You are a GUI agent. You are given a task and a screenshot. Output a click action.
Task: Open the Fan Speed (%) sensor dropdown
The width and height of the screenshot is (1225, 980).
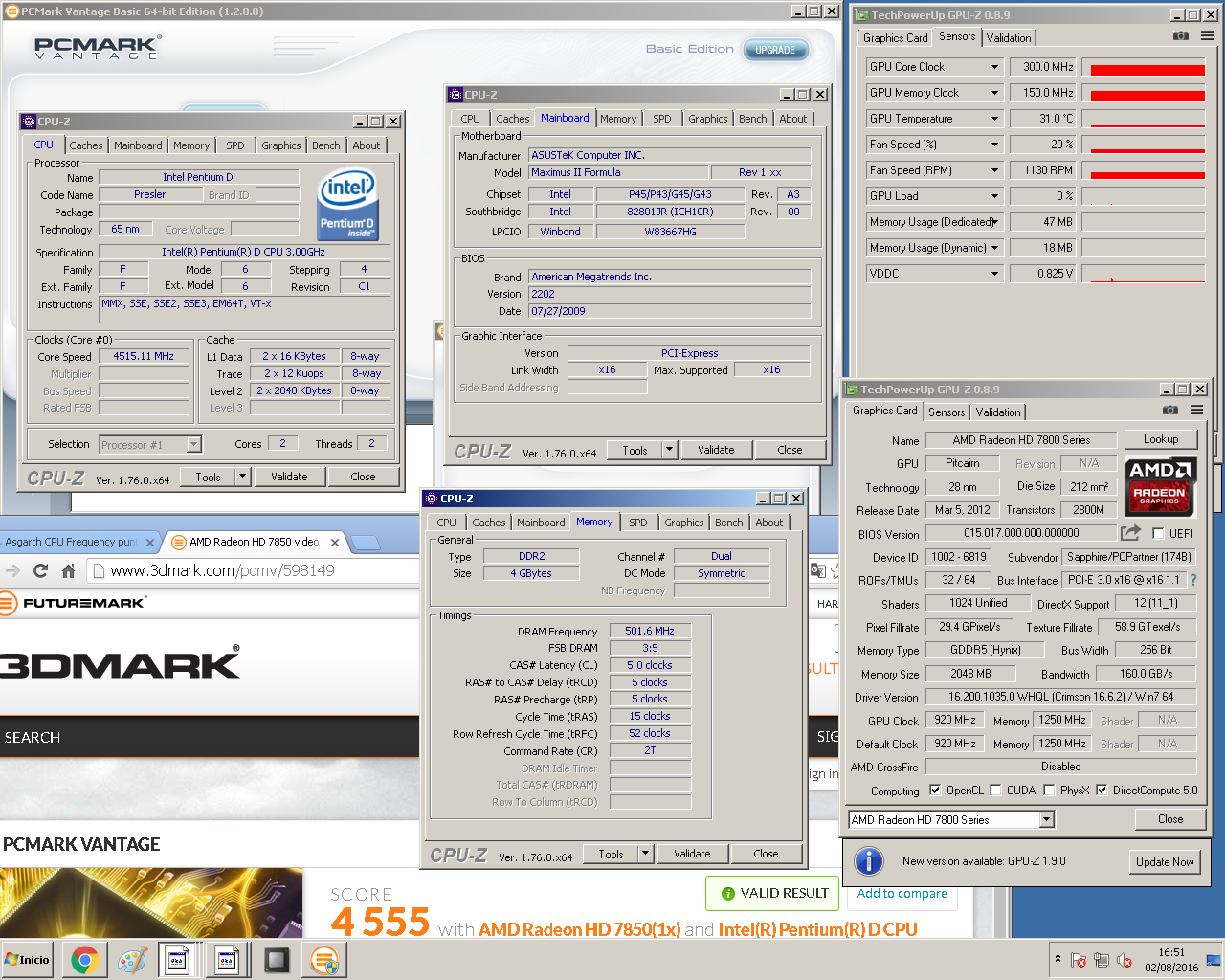pos(994,145)
